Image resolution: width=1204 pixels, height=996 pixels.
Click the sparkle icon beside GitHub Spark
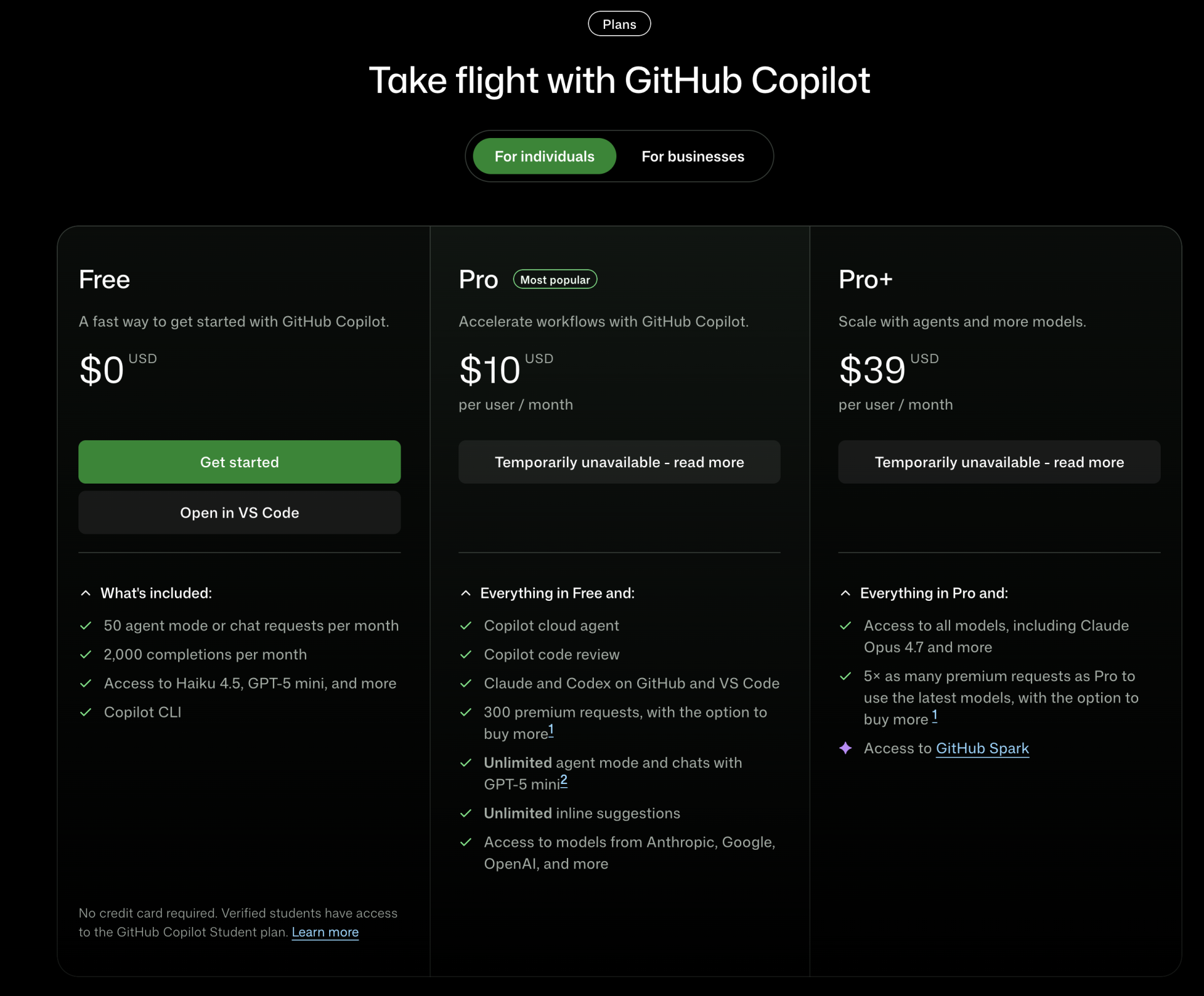click(846, 748)
